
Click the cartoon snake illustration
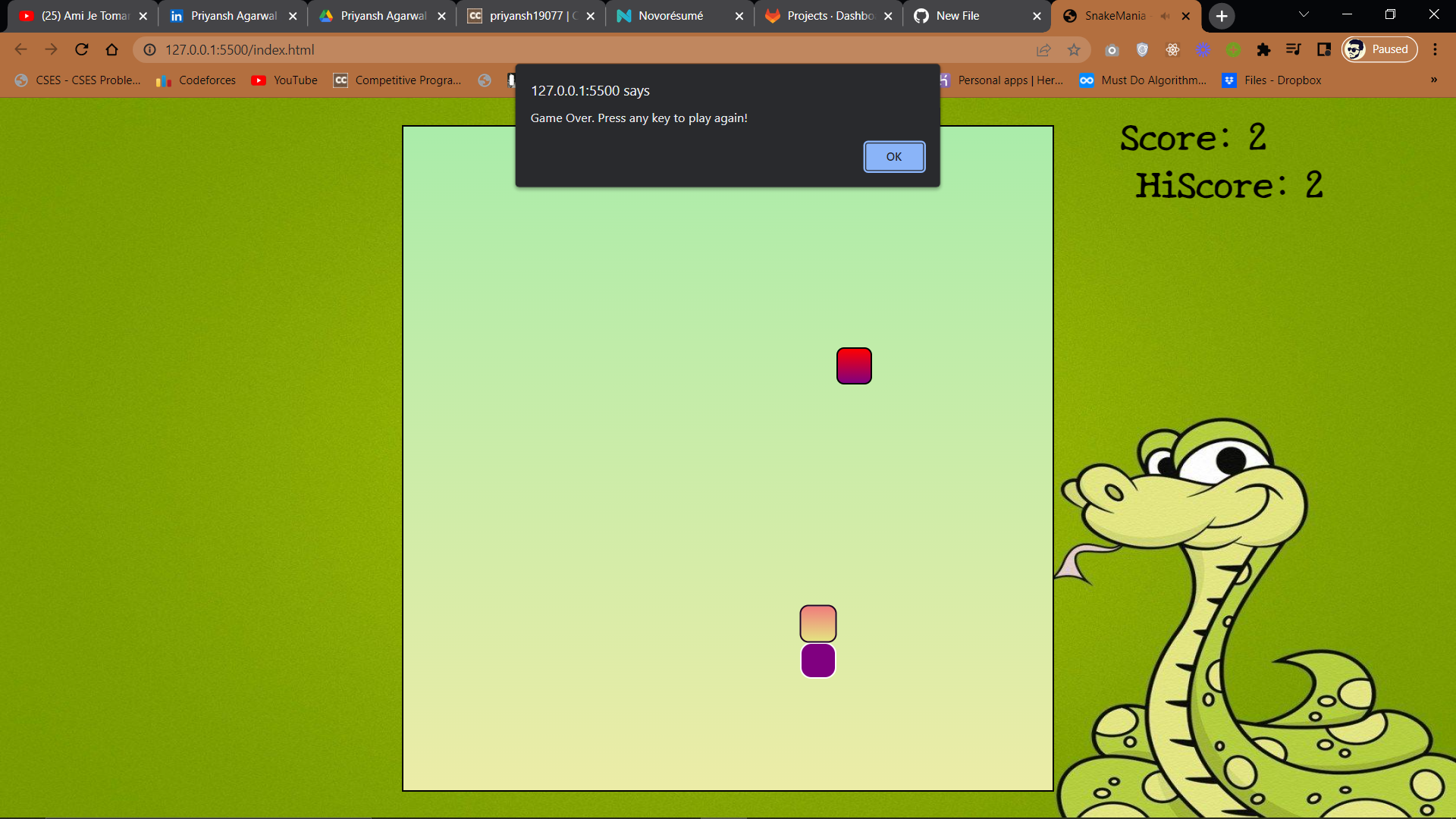pyautogui.click(x=1255, y=618)
